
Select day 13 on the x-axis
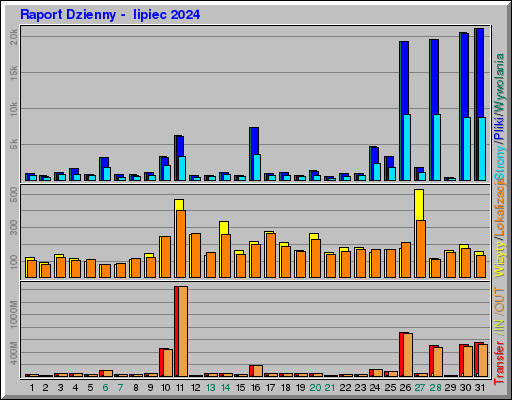click(x=210, y=388)
